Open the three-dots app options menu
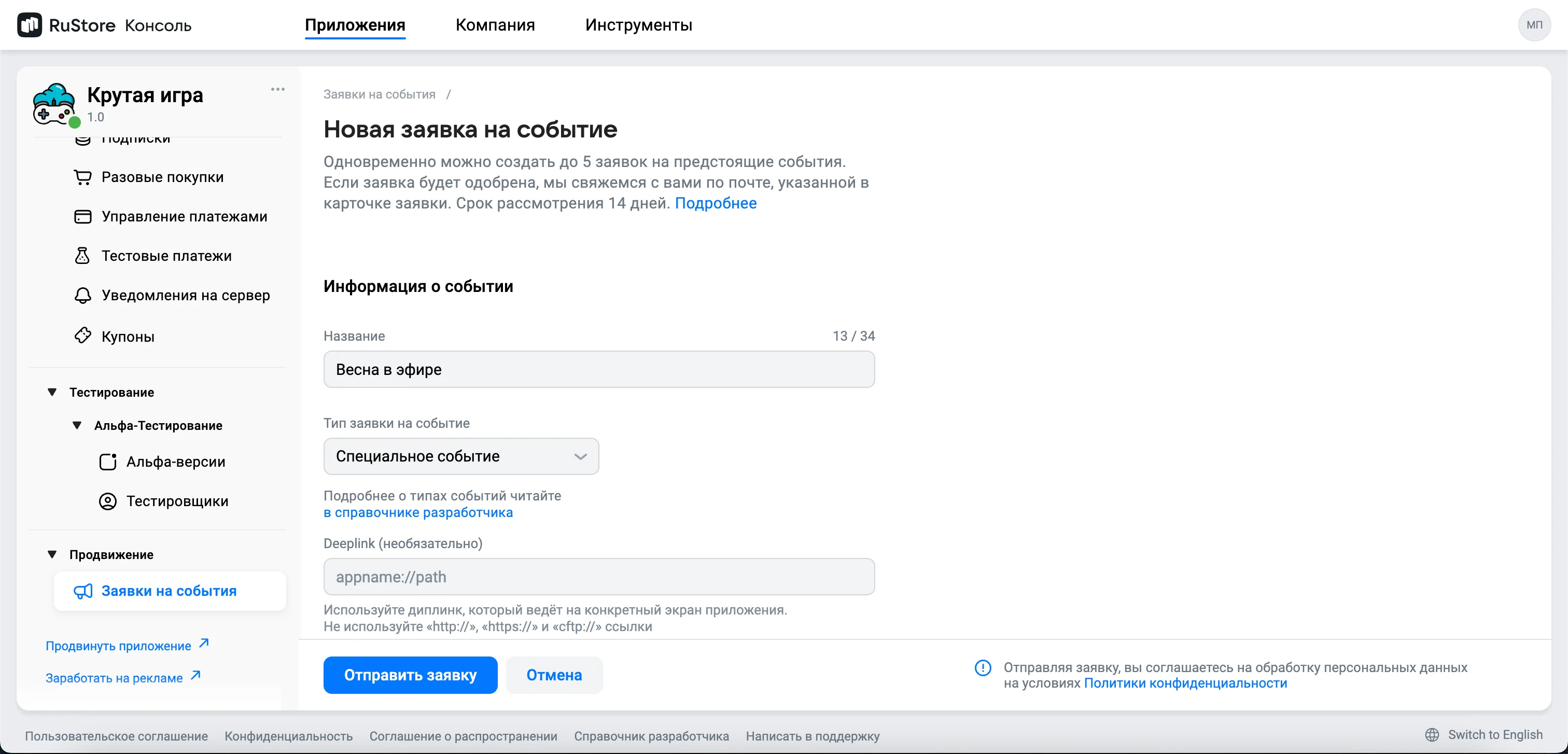Image resolution: width=1568 pixels, height=754 pixels. [277, 90]
